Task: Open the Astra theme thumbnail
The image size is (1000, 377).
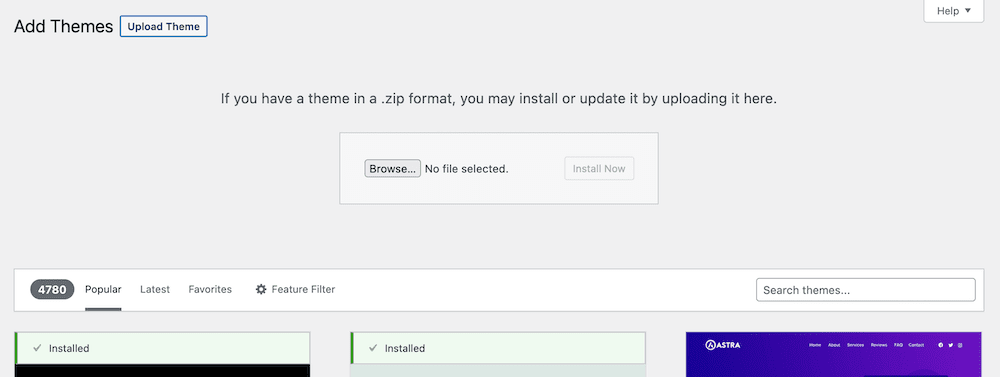Action: point(834,354)
